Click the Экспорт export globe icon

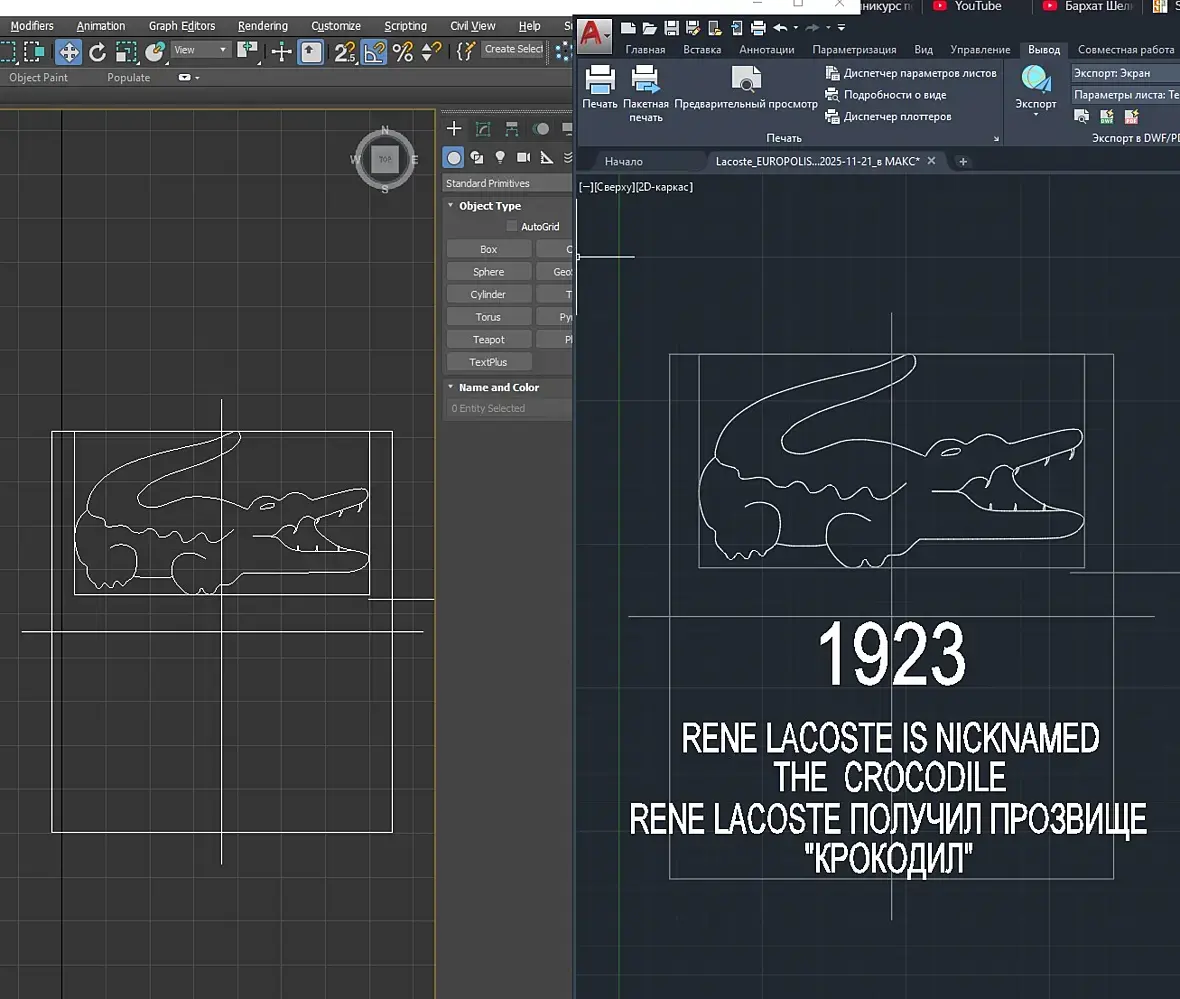1035,80
